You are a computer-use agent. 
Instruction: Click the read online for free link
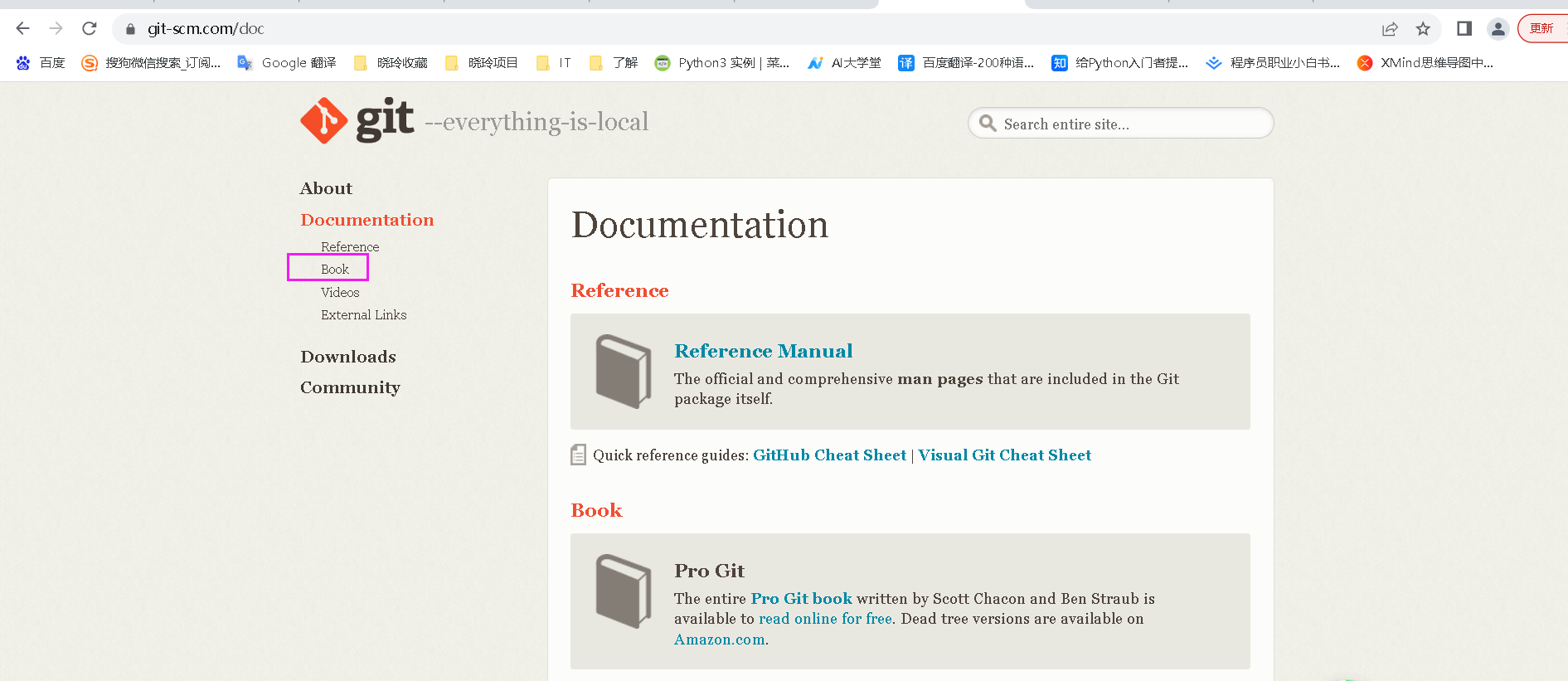pyautogui.click(x=826, y=619)
